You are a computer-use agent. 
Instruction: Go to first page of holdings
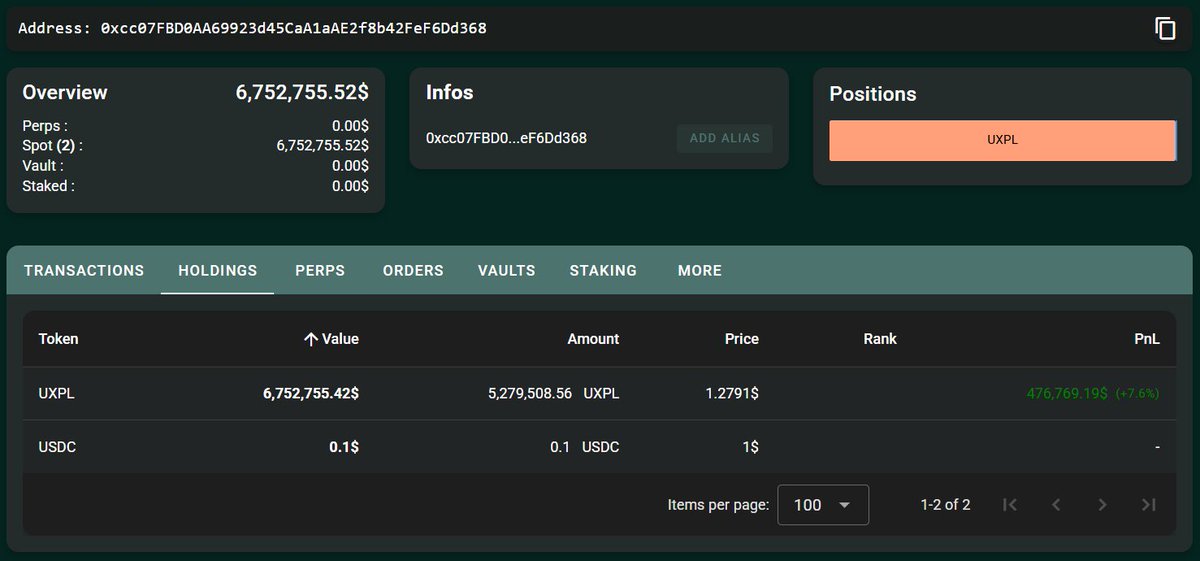[1010, 505]
